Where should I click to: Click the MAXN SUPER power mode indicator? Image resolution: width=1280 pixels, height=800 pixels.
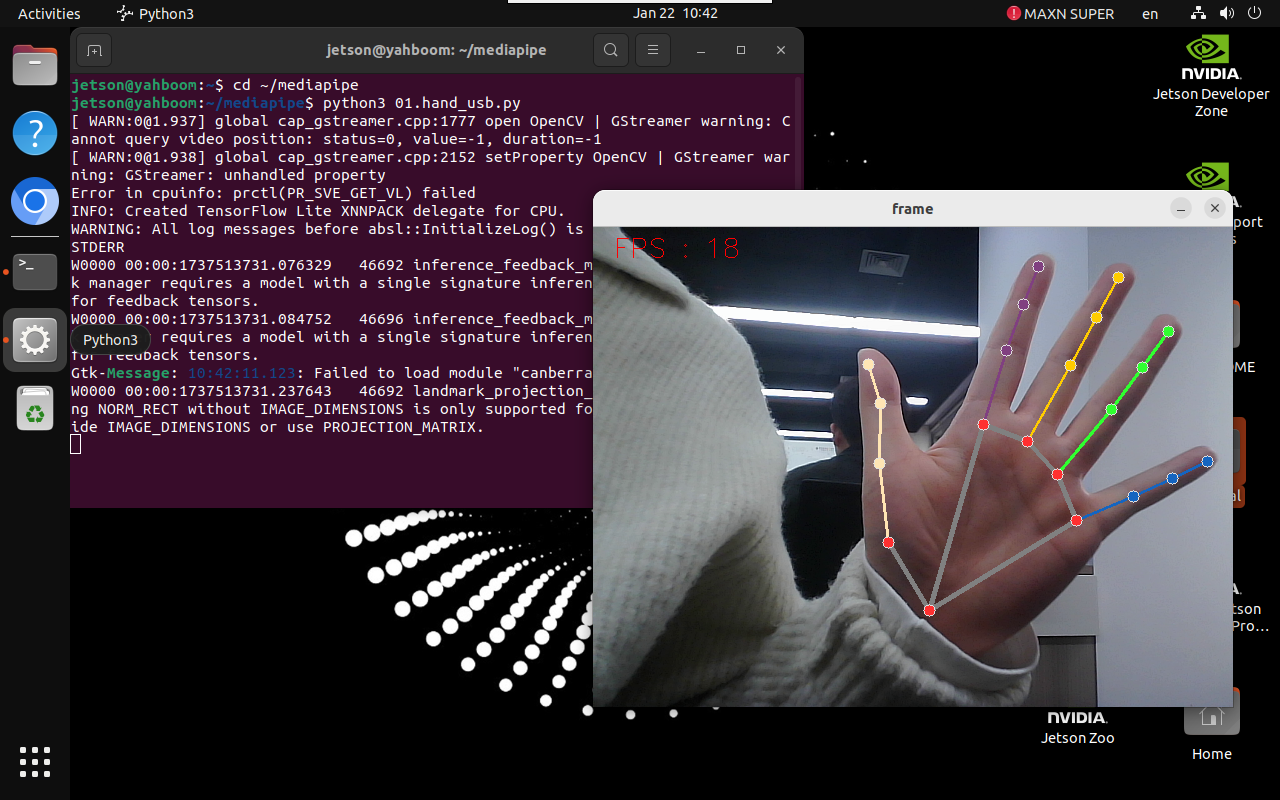point(1060,14)
